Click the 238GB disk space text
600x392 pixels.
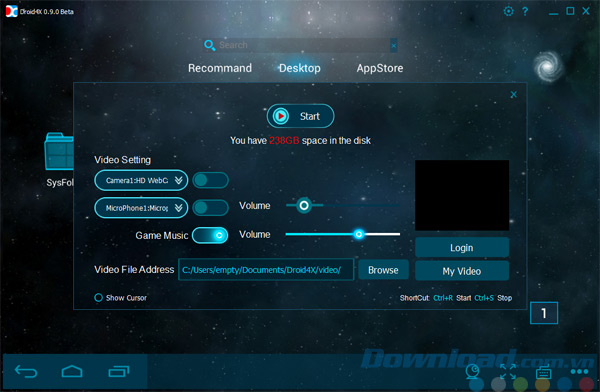pos(284,140)
